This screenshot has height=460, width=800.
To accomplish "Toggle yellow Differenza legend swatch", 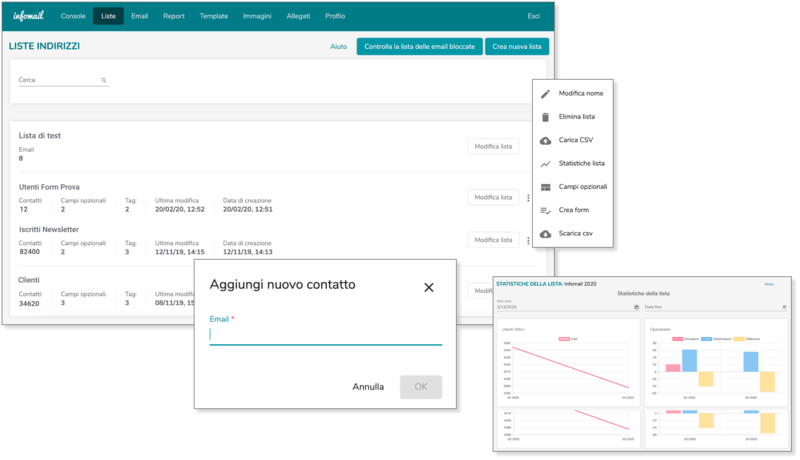I will 739,339.
